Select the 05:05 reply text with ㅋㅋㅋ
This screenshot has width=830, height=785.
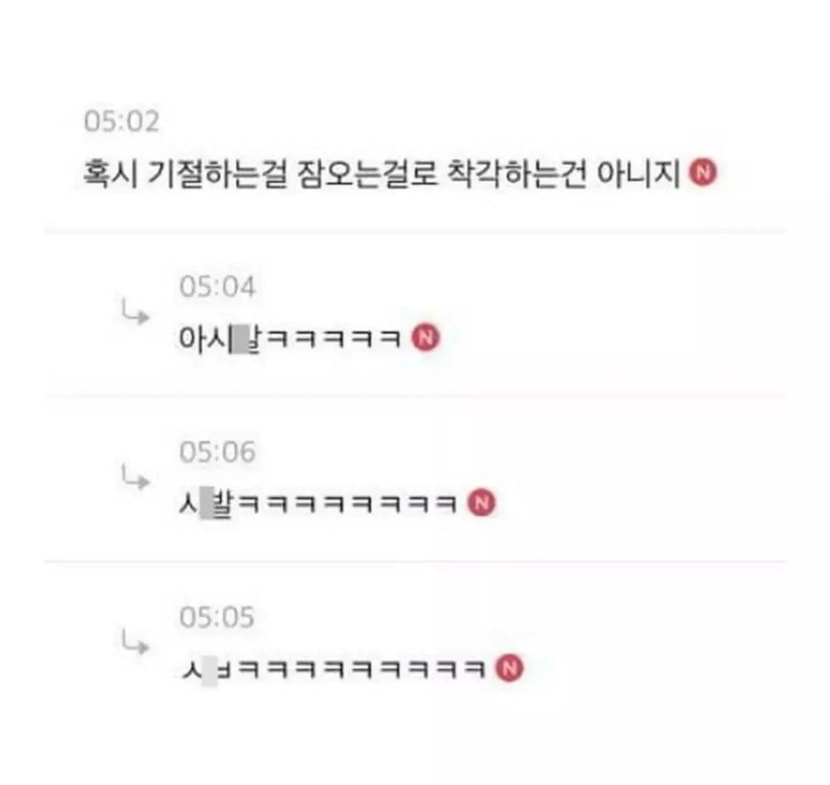332,669
